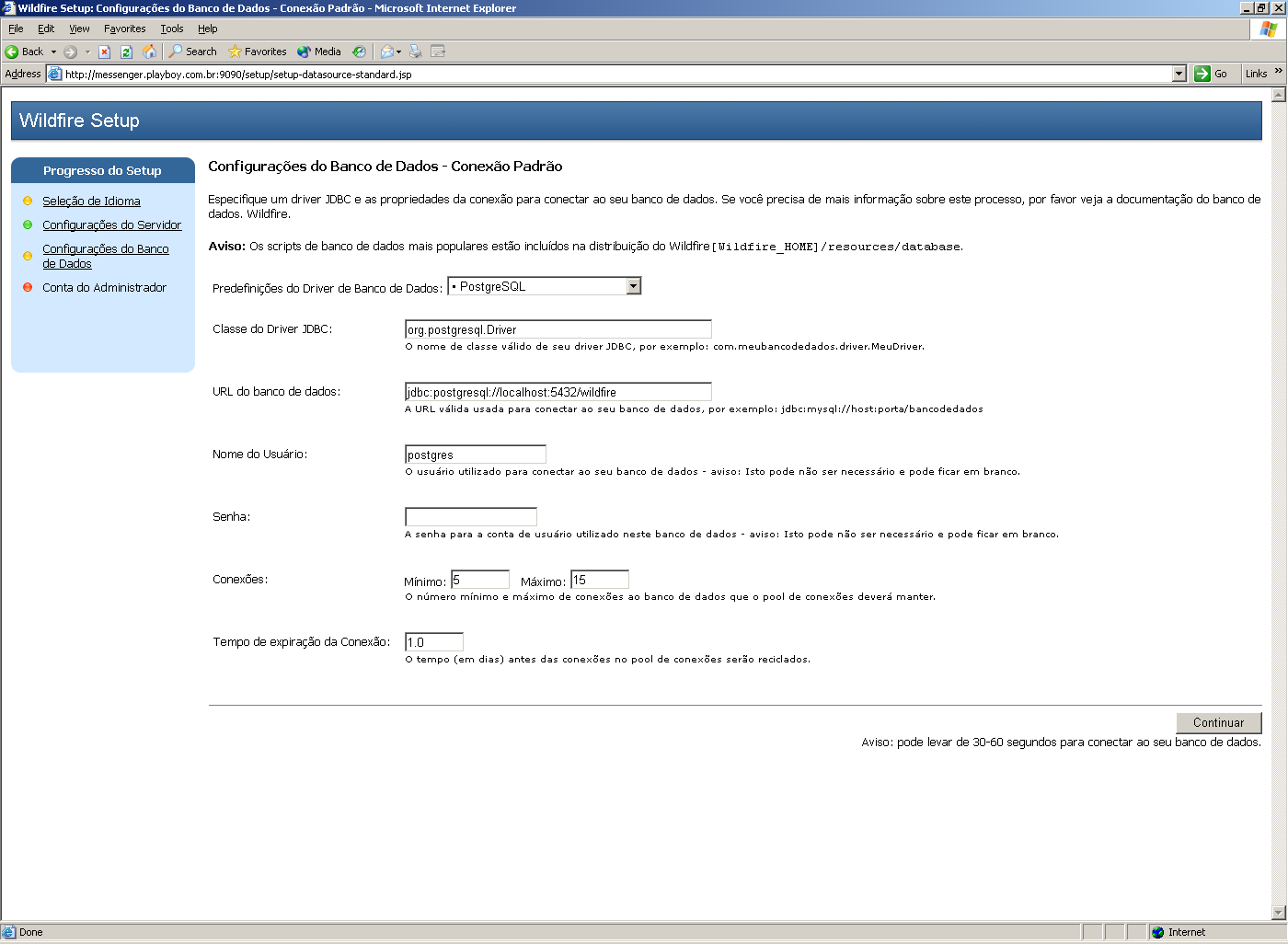The image size is (1288, 944).
Task: Click the page scrollbar down arrow
Action: tap(1278, 913)
